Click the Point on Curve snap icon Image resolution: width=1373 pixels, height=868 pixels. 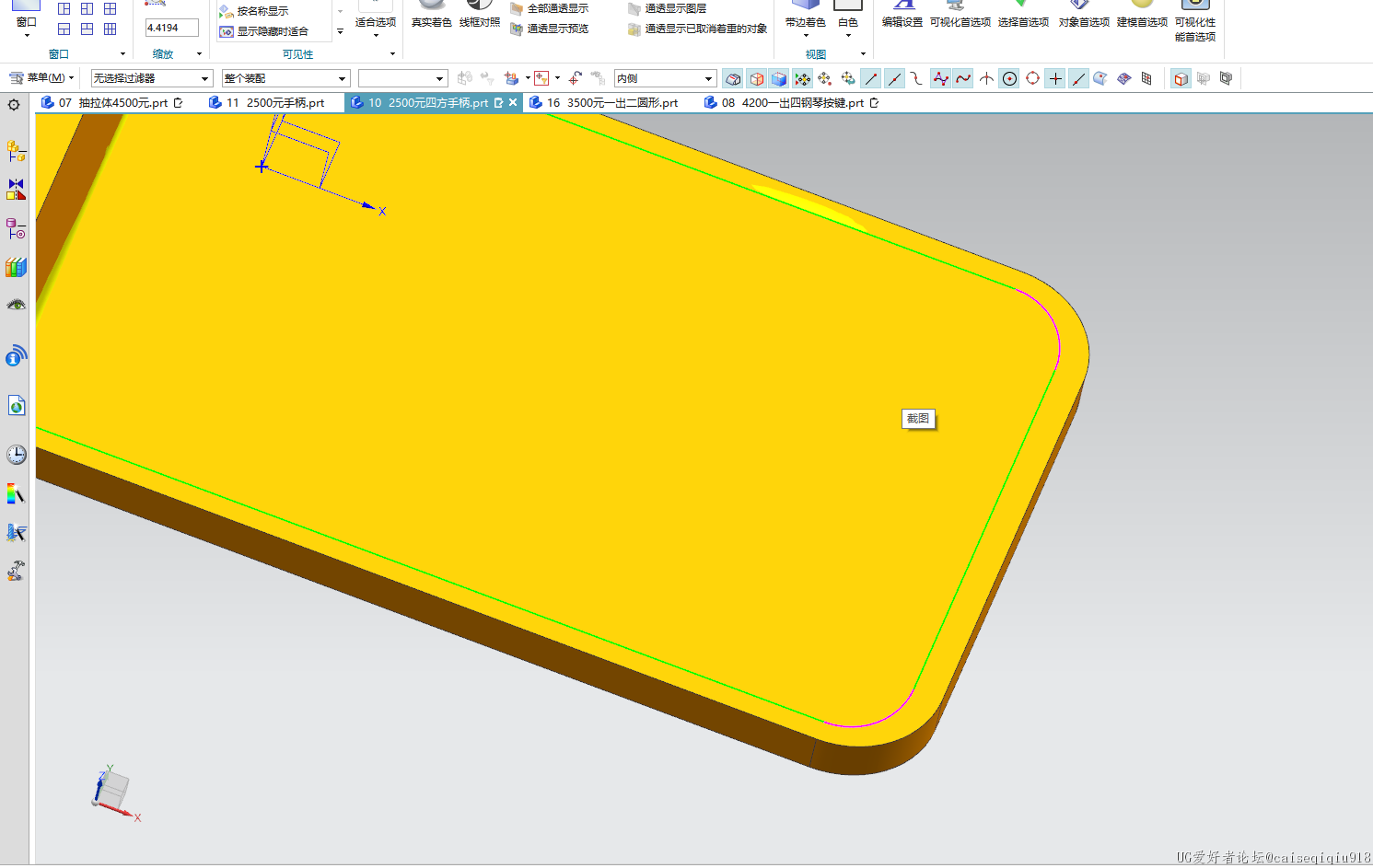click(1078, 78)
